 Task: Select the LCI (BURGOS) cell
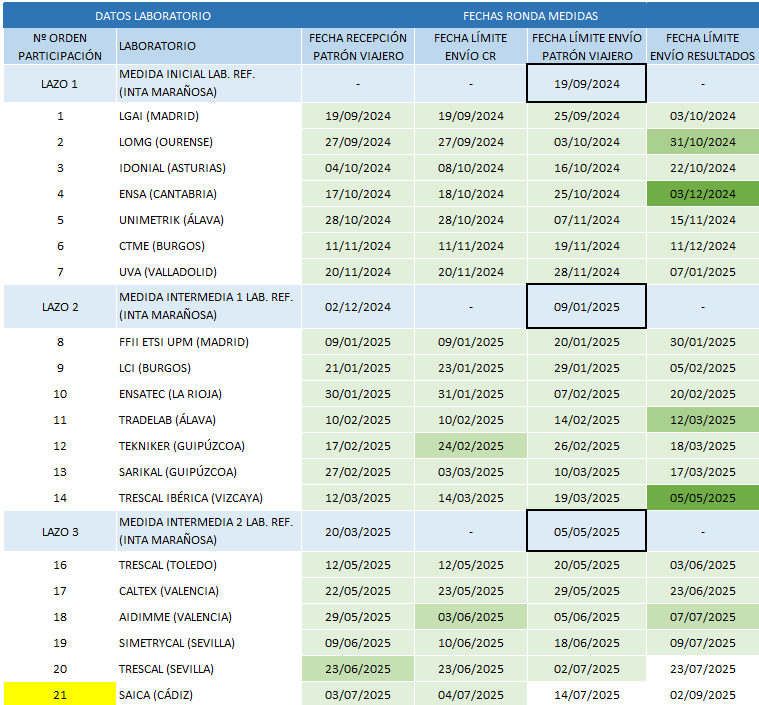(x=209, y=368)
